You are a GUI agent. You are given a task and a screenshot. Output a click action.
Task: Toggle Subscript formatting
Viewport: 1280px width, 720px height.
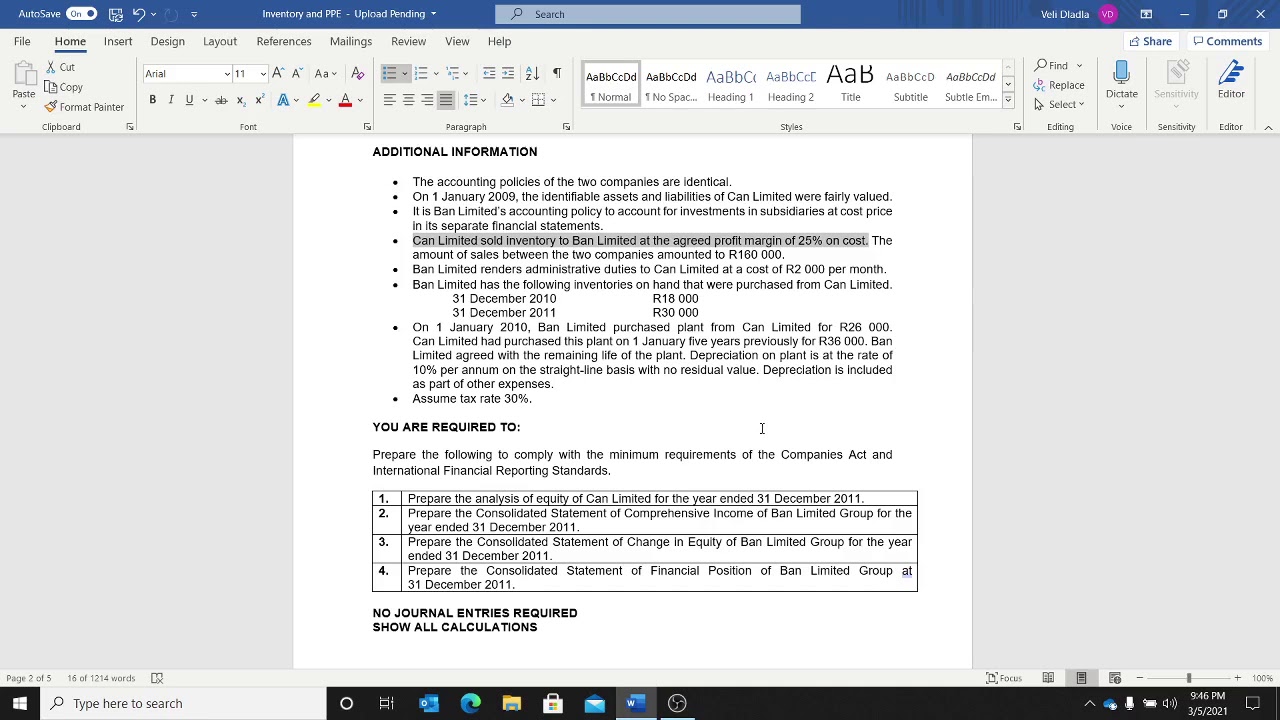(240, 100)
